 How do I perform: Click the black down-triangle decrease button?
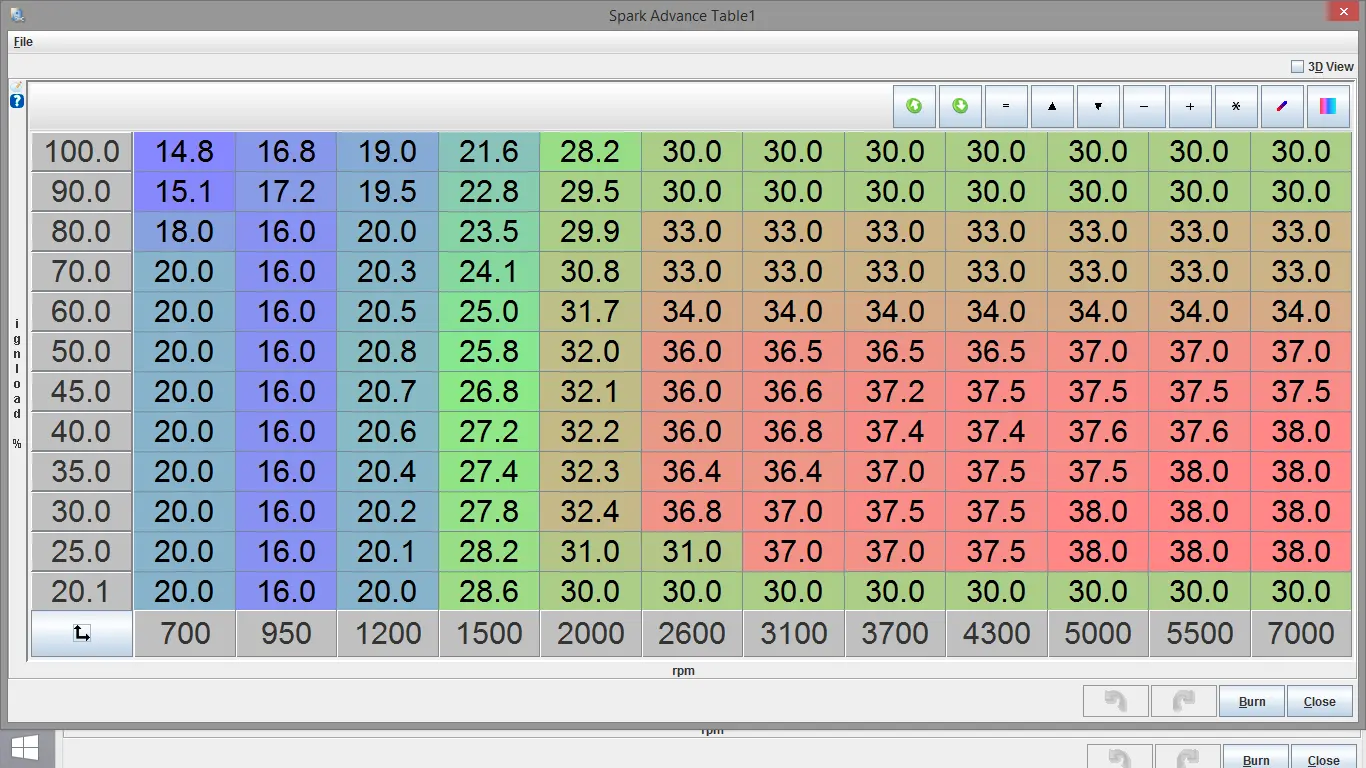coord(1098,106)
